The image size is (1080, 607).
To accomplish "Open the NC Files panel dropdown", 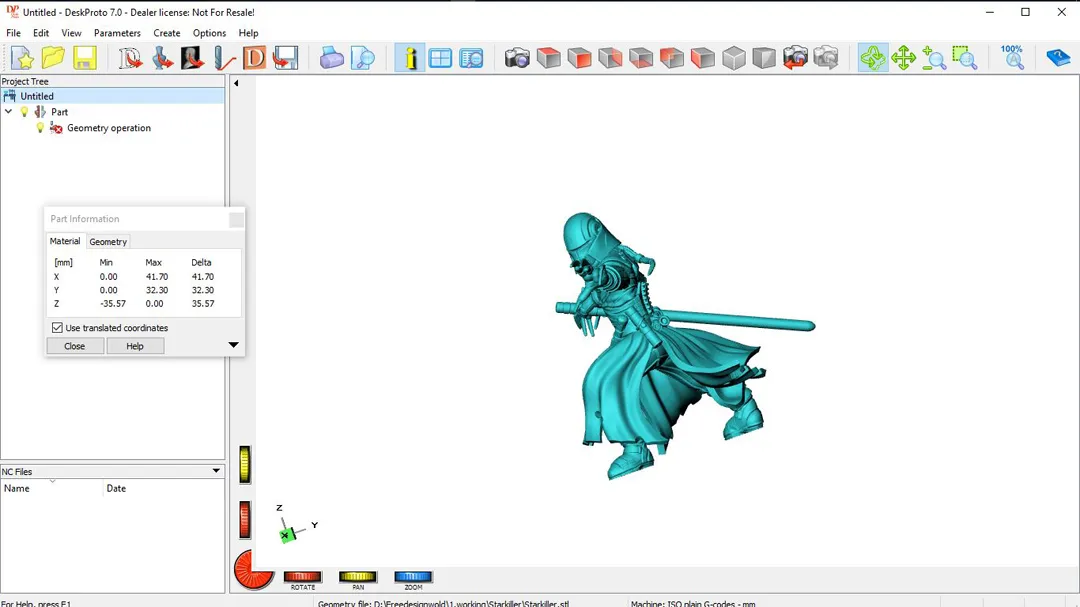I will coord(216,471).
